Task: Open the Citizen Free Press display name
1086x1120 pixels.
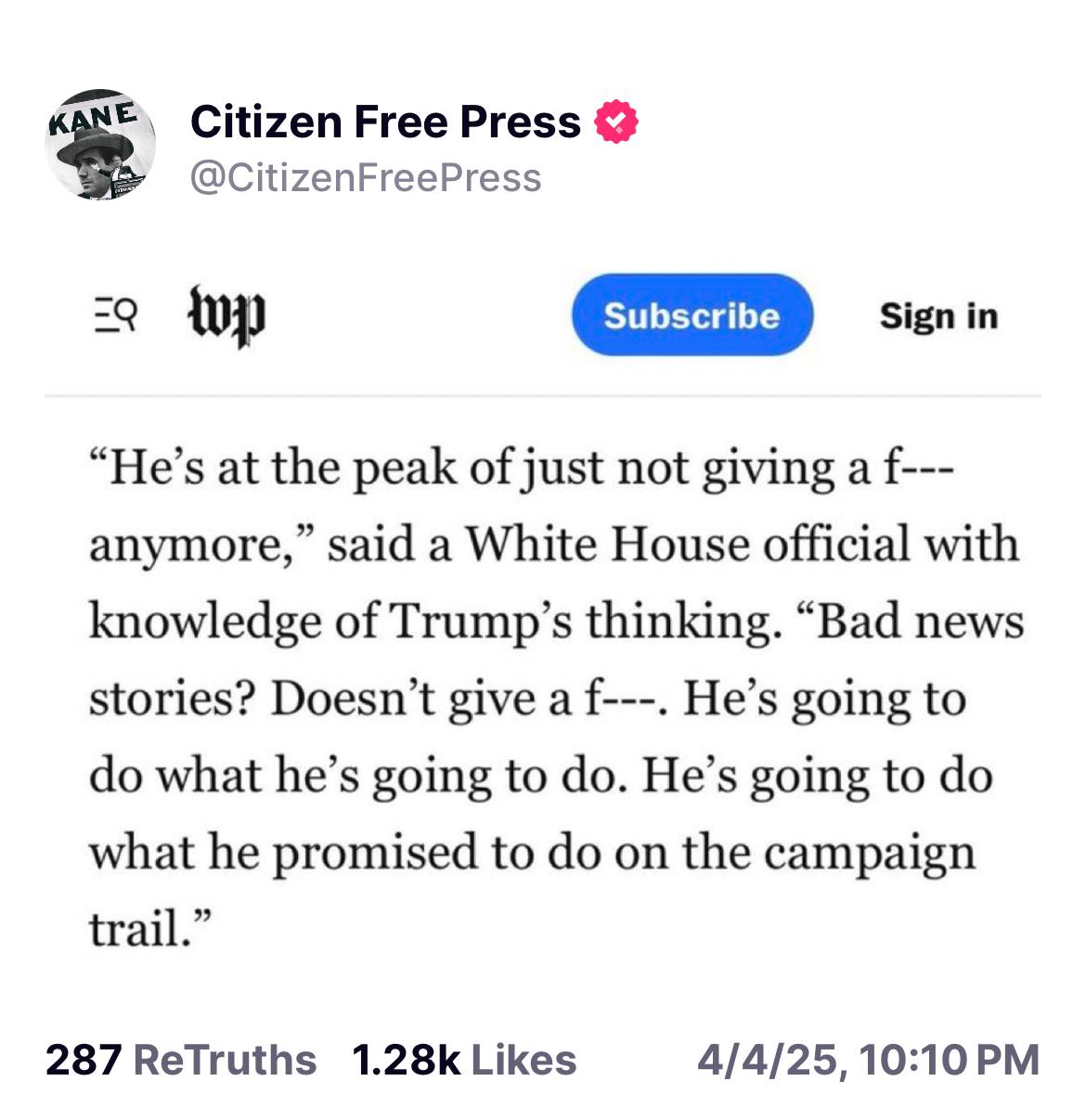Action: pyautogui.click(x=385, y=122)
